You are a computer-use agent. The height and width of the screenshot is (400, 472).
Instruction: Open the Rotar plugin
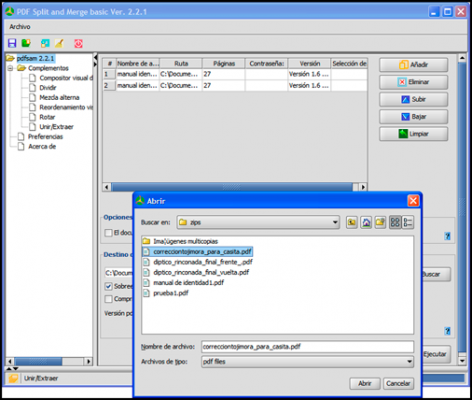47,117
